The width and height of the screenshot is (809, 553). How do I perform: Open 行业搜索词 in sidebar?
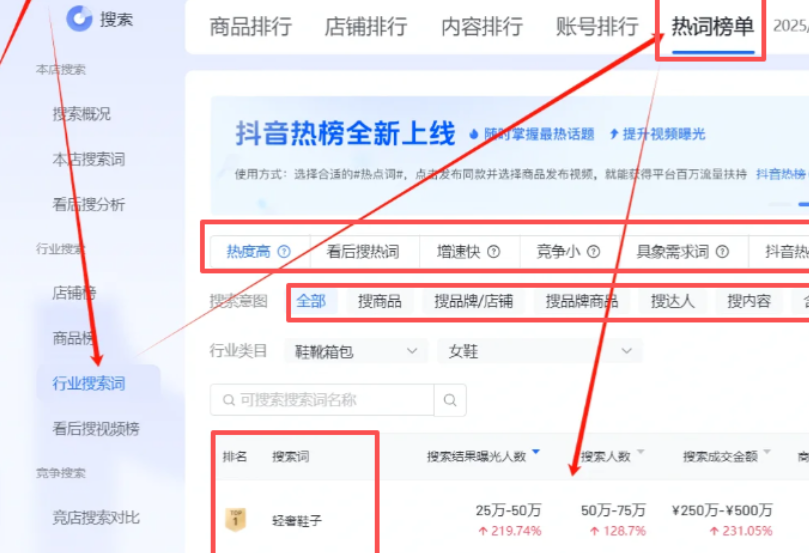tap(98, 383)
